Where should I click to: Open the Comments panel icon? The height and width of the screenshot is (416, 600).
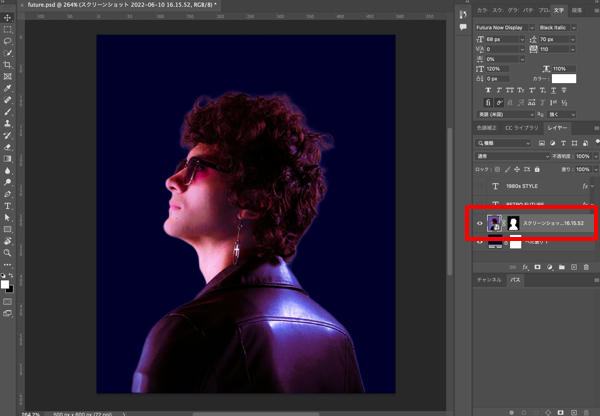coord(463,27)
